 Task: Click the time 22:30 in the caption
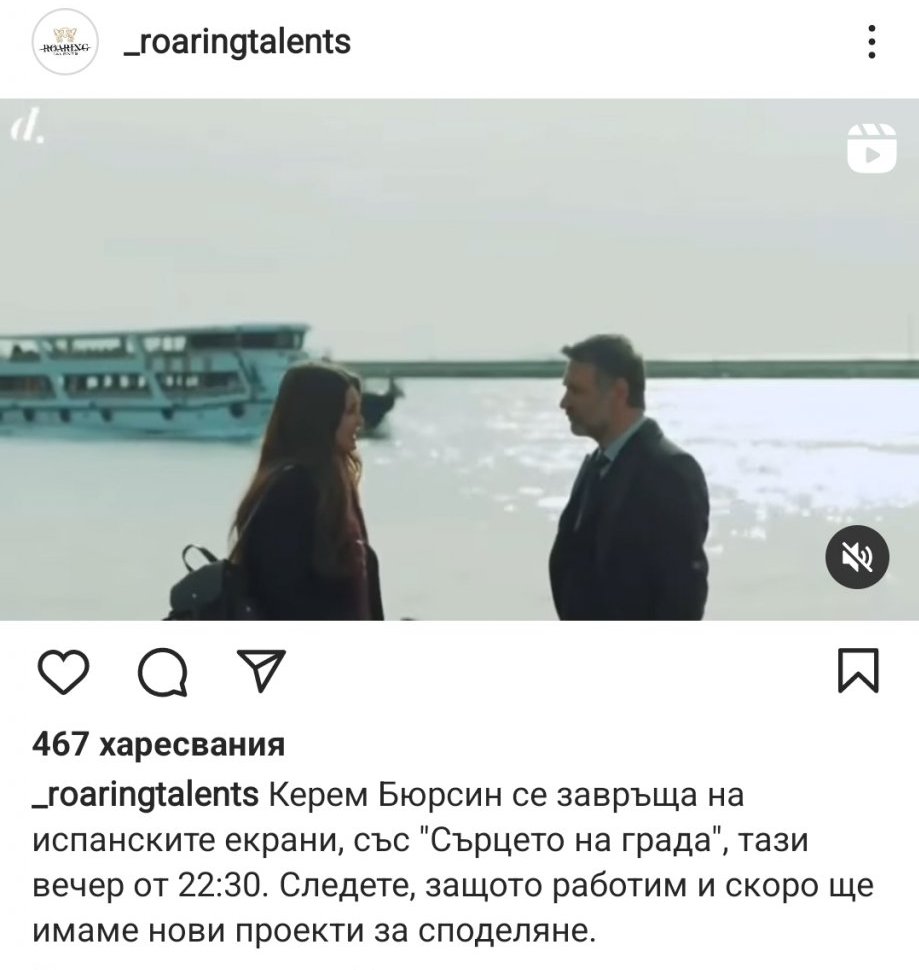223,886
